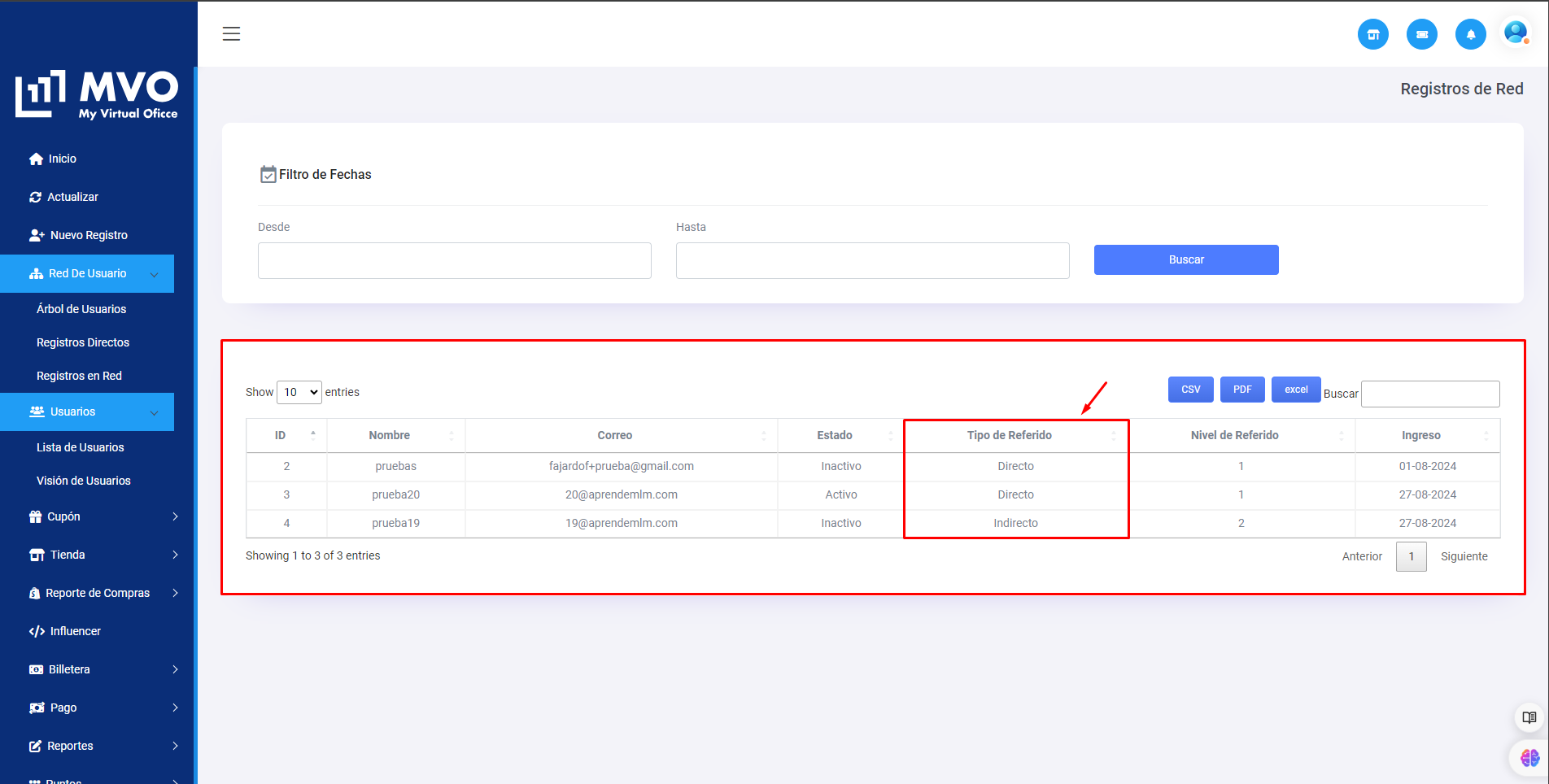Download table as CSV
The image size is (1549, 784).
click(x=1190, y=390)
